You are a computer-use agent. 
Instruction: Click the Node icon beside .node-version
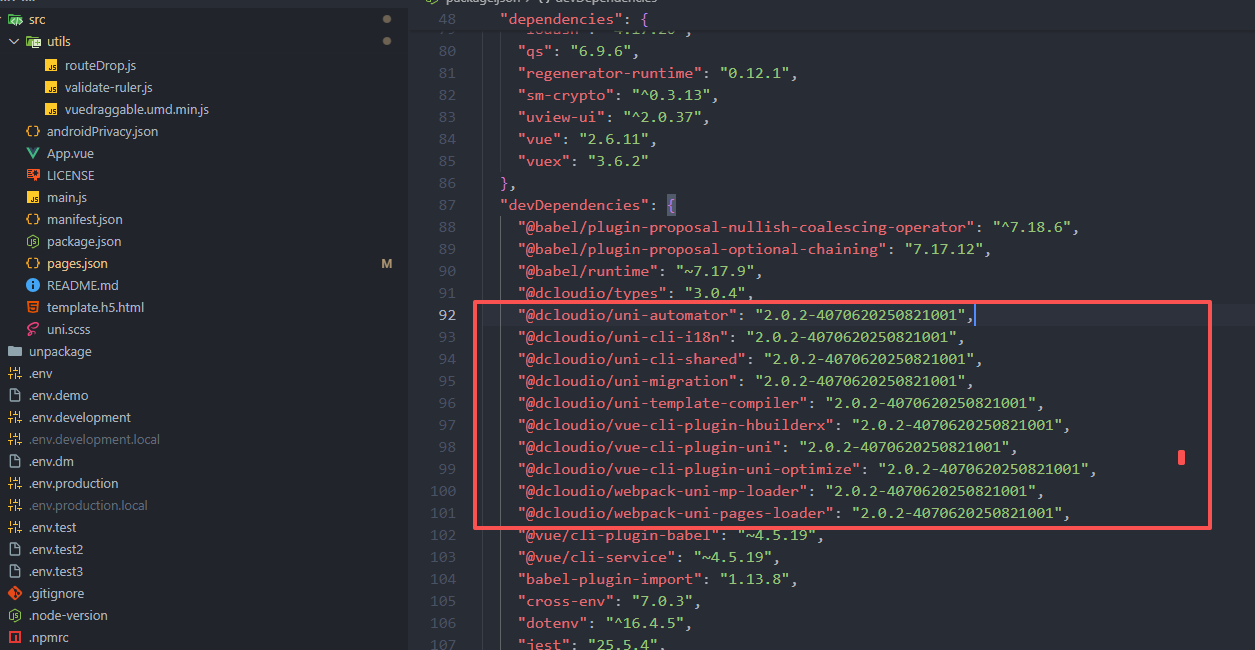pos(15,615)
